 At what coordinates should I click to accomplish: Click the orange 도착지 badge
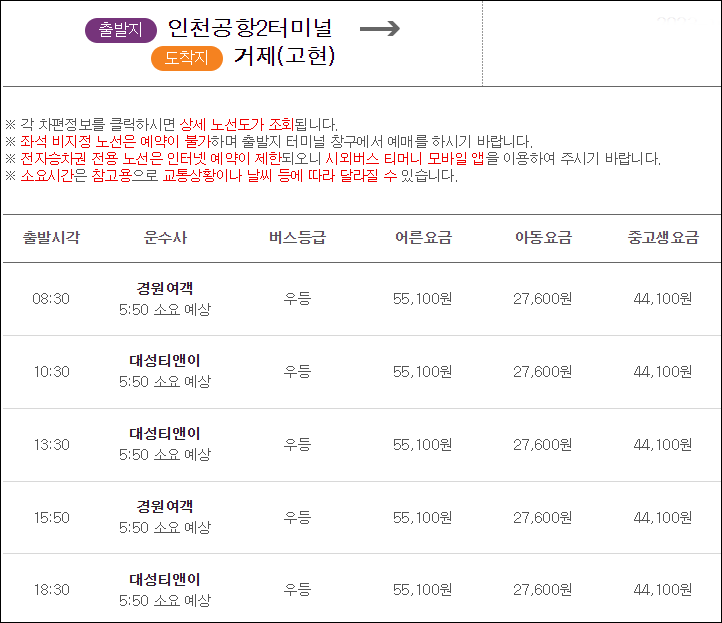click(x=187, y=58)
